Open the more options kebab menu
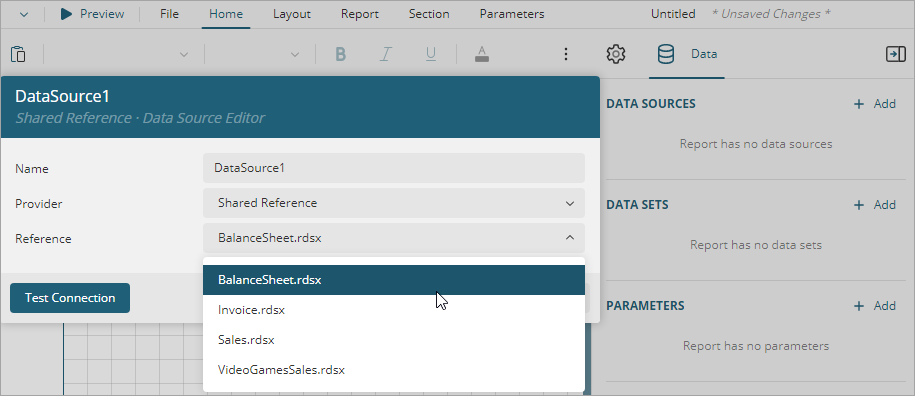The image size is (915, 396). pyautogui.click(x=565, y=54)
